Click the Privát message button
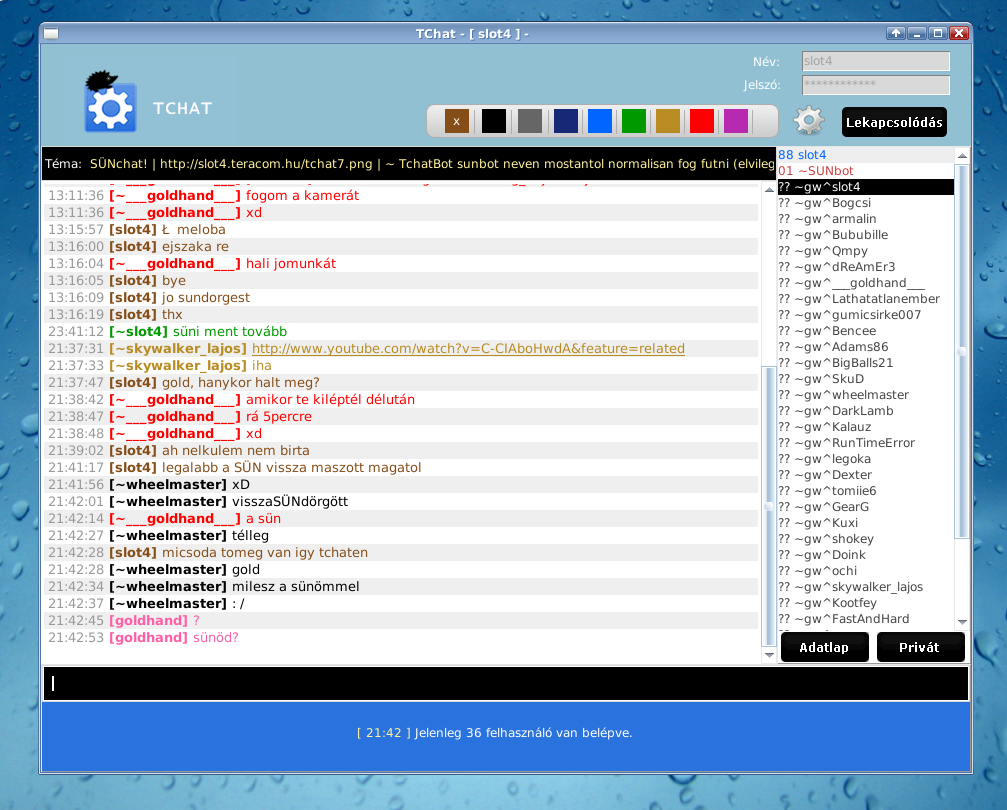The image size is (1007, 810). 919,647
